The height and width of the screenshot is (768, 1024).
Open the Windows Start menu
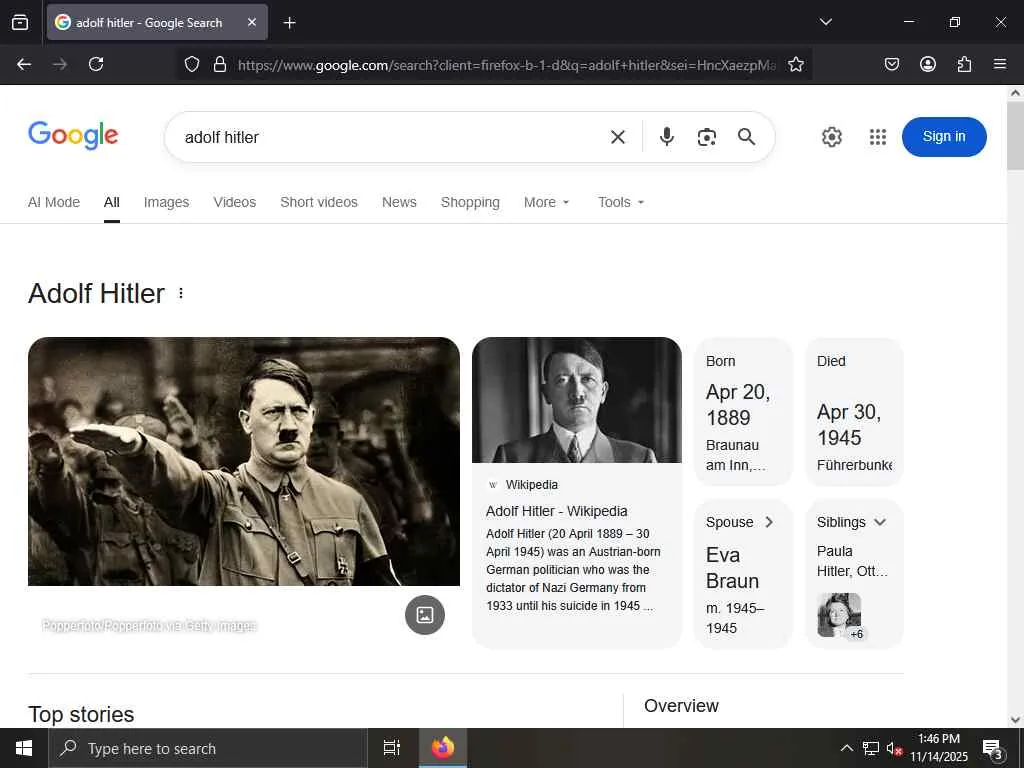(x=24, y=748)
